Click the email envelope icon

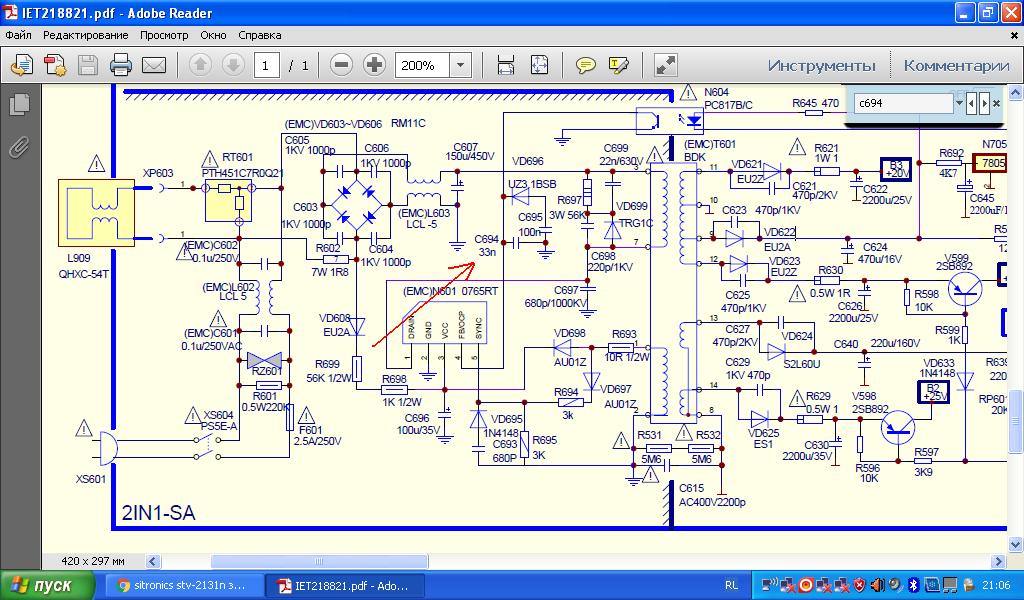[153, 66]
